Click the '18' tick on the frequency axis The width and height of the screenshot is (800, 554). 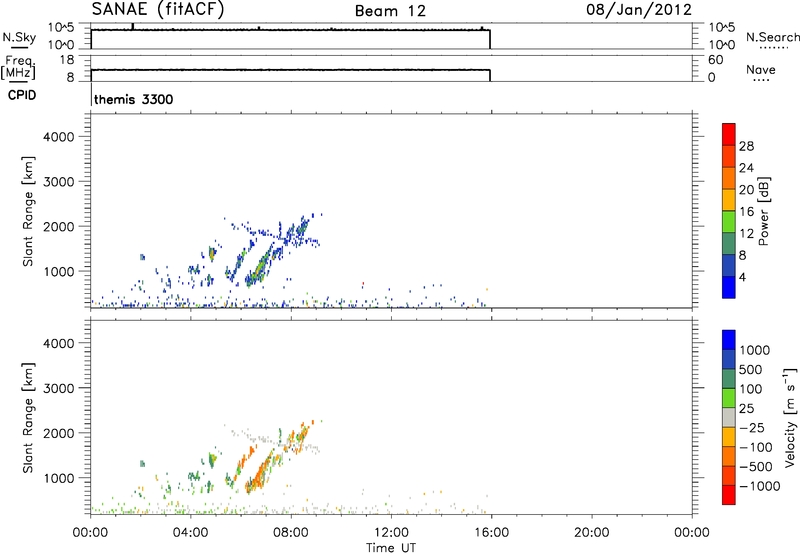pyautogui.click(x=67, y=60)
